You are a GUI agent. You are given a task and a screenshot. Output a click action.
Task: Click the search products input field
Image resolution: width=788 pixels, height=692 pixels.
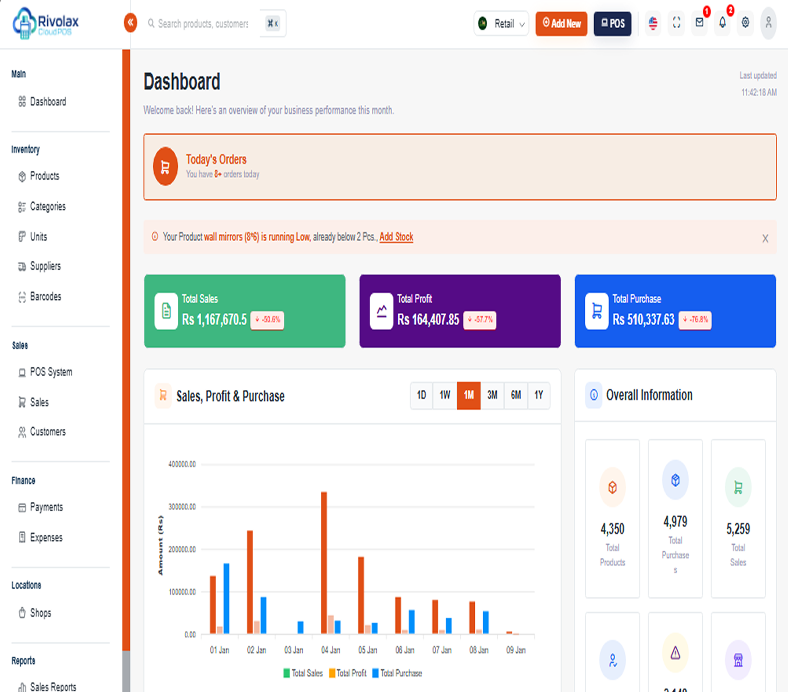[203, 23]
